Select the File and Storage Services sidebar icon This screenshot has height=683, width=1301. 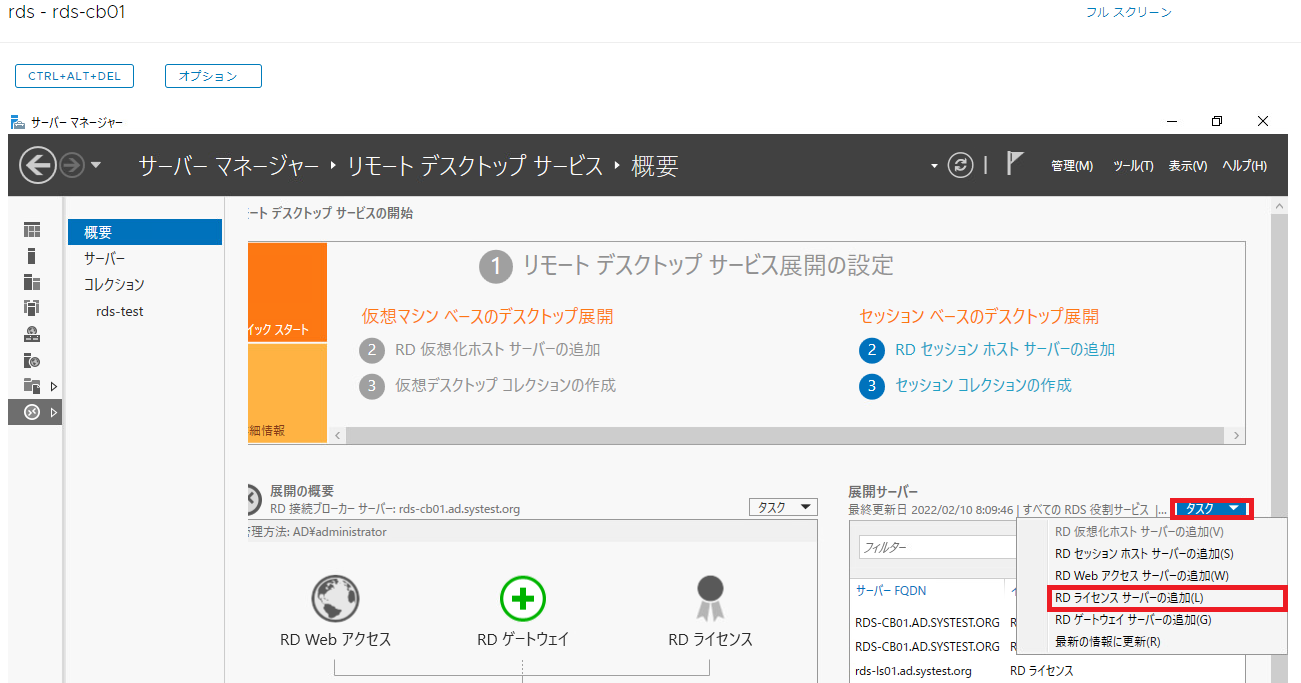click(x=32, y=386)
